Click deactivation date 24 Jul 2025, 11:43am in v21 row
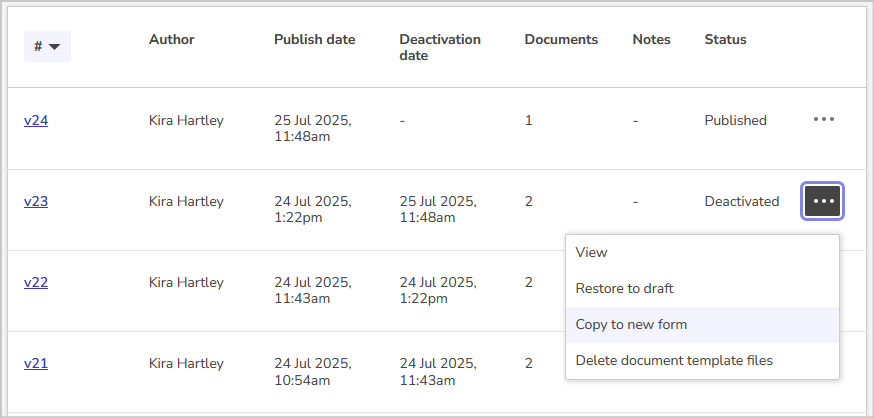Viewport: 874px width, 418px height. pyautogui.click(x=438, y=372)
